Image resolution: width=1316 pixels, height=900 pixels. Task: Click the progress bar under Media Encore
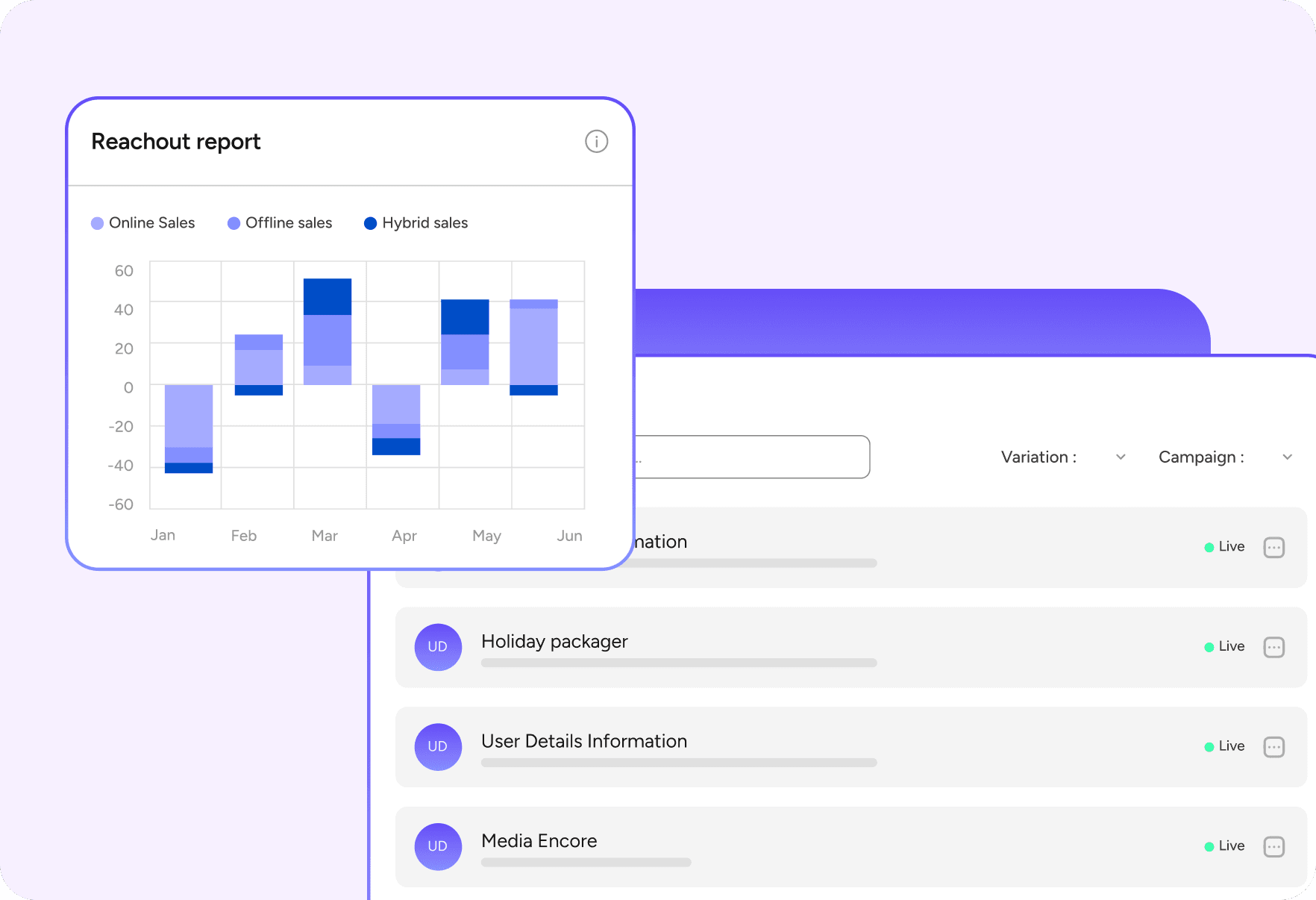pos(586,862)
